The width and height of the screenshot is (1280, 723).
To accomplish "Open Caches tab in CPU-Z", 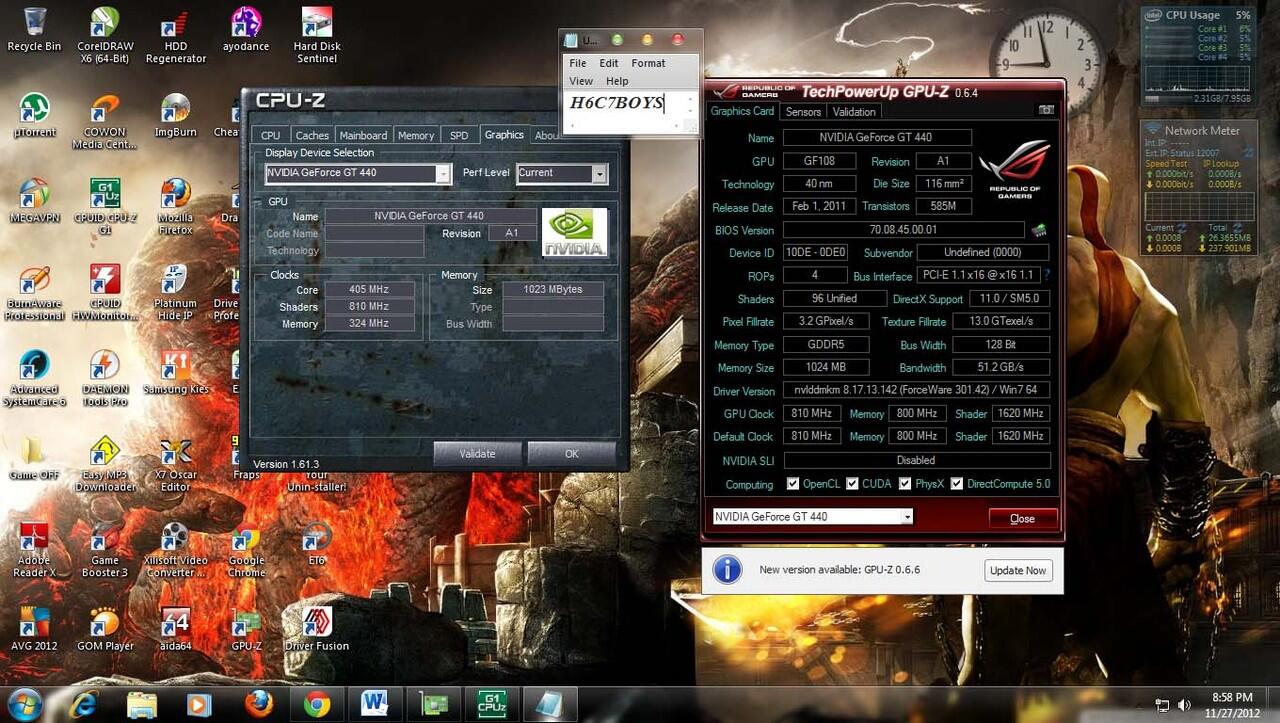I will click(x=312, y=135).
